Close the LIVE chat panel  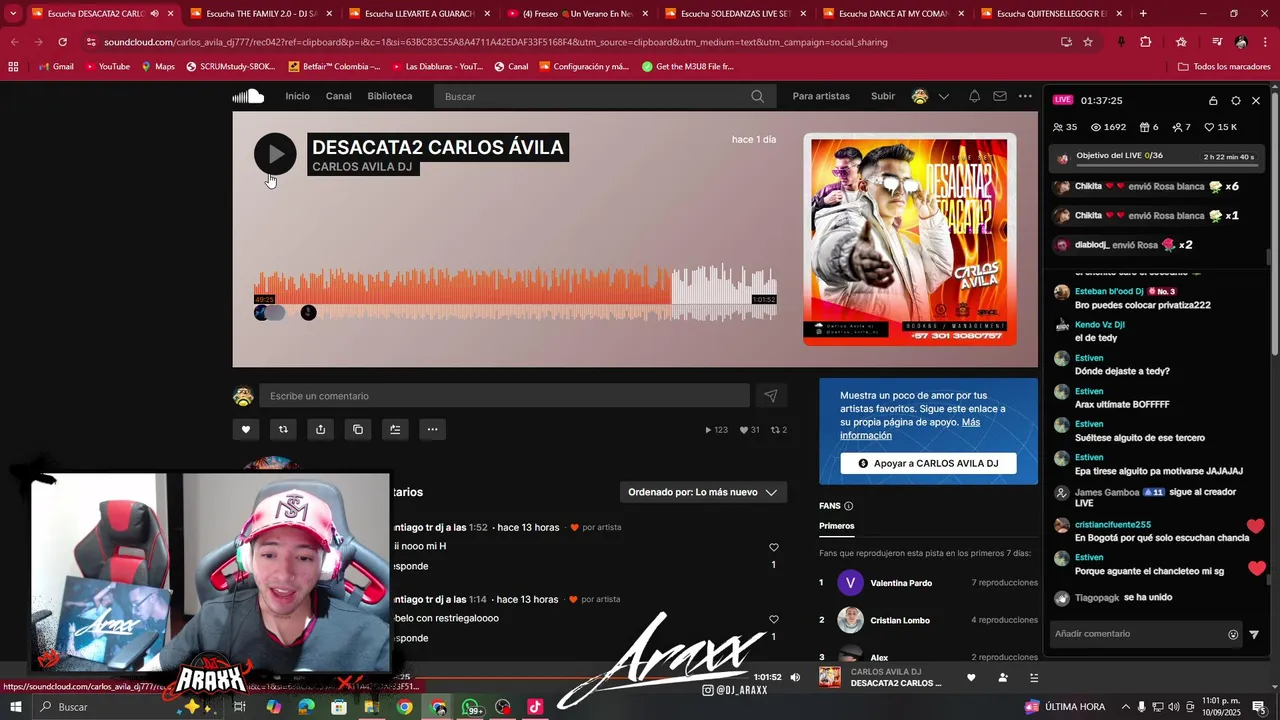tap(1256, 100)
